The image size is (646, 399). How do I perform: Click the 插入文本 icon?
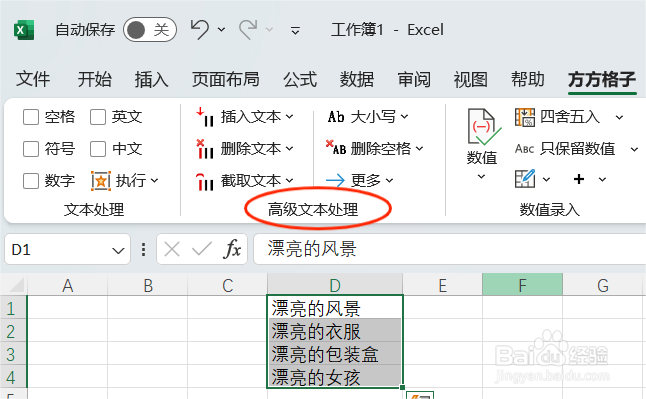[205, 117]
